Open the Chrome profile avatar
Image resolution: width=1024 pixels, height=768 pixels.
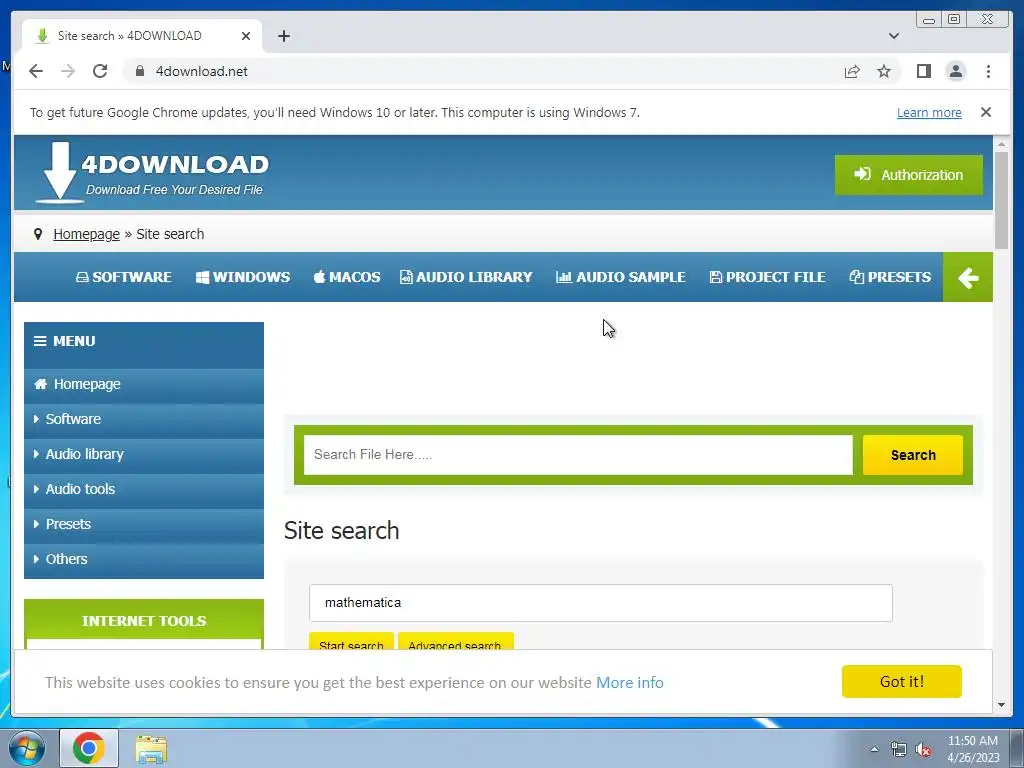[x=955, y=71]
